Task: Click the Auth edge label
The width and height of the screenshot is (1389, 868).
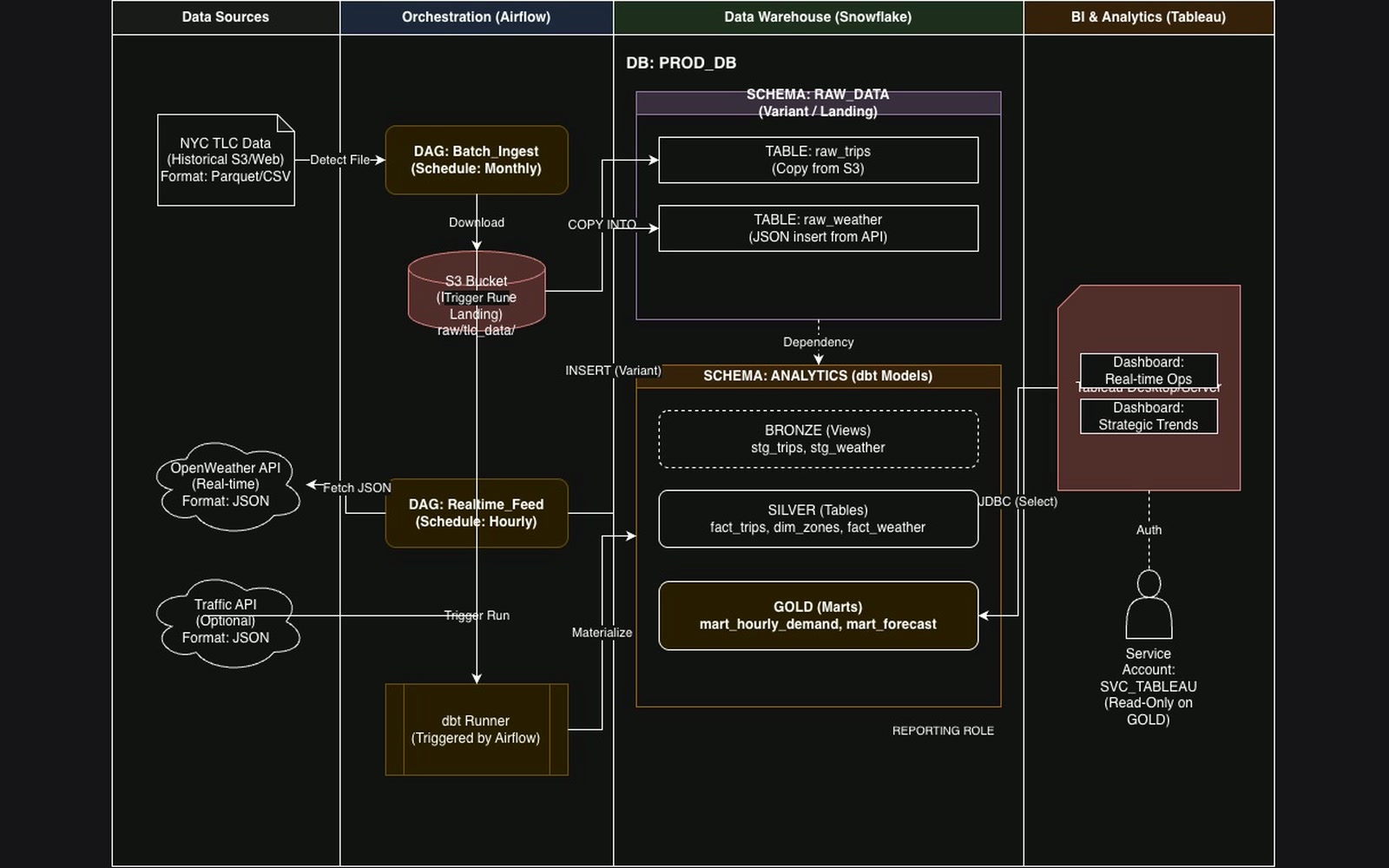Action: [x=1149, y=529]
